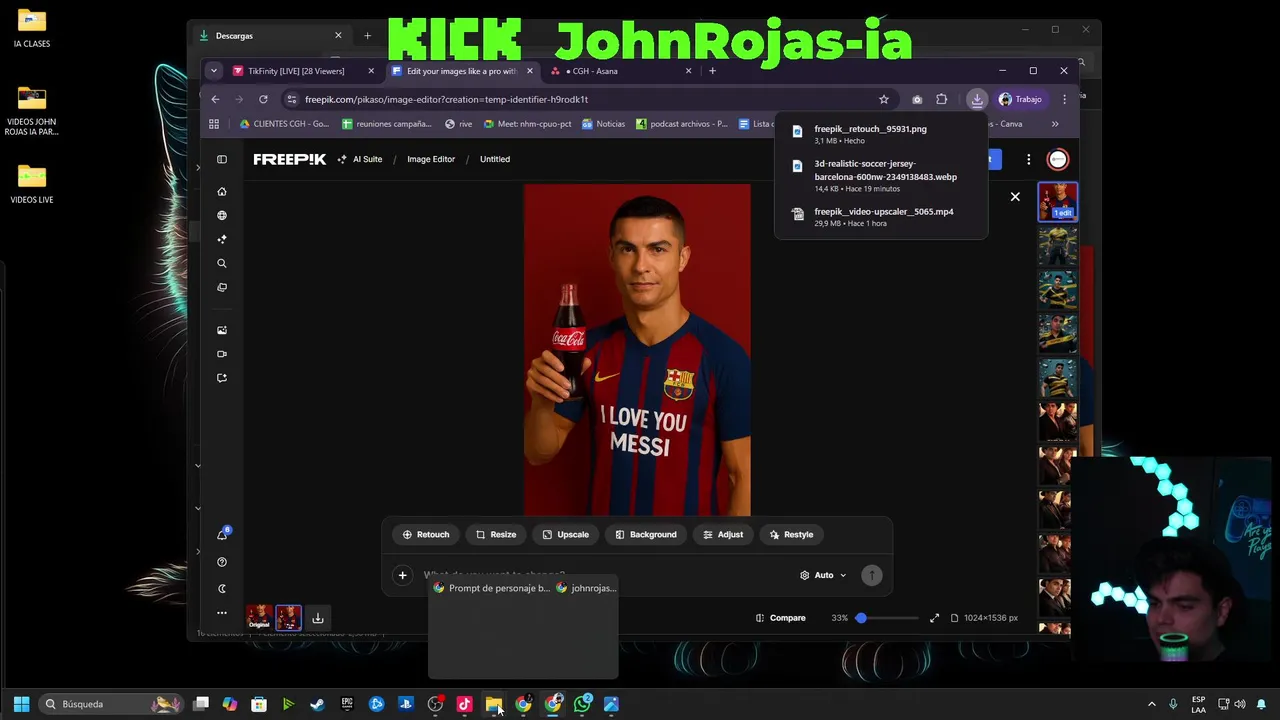Open Chrome three-dot menu
Image resolution: width=1280 pixels, height=720 pixels.
(1064, 99)
